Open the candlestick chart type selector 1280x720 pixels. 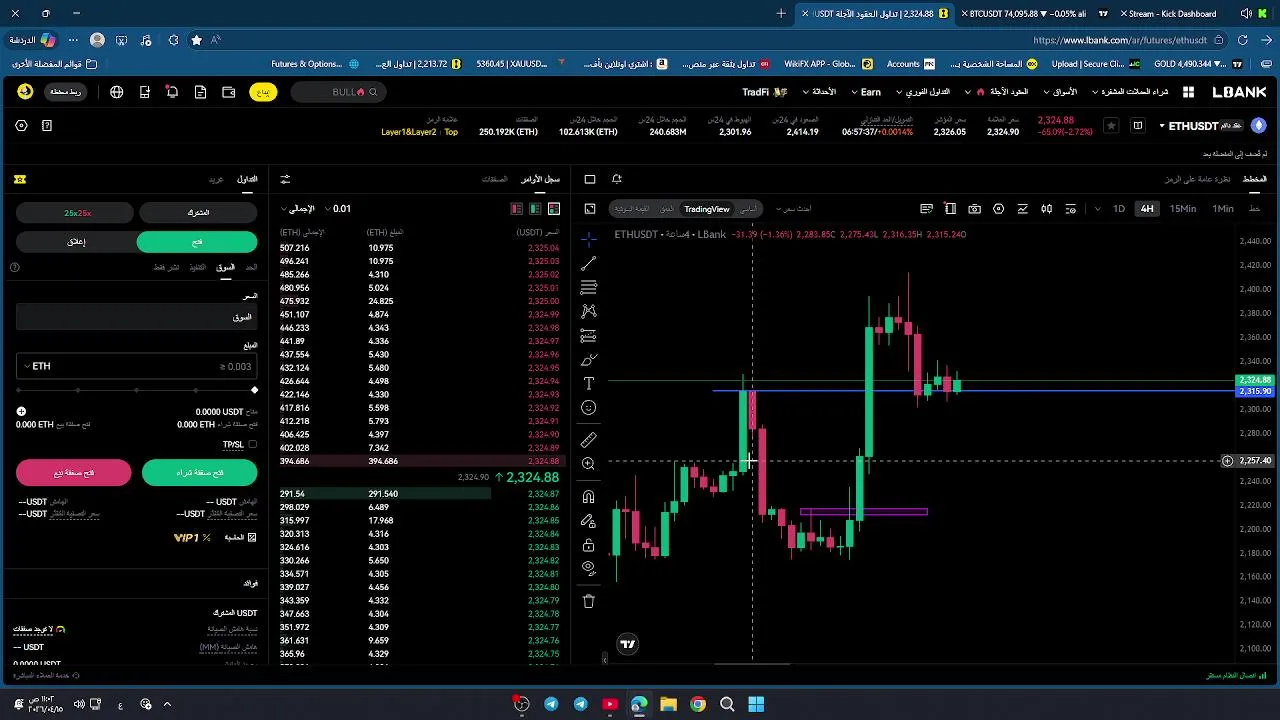tap(1046, 209)
